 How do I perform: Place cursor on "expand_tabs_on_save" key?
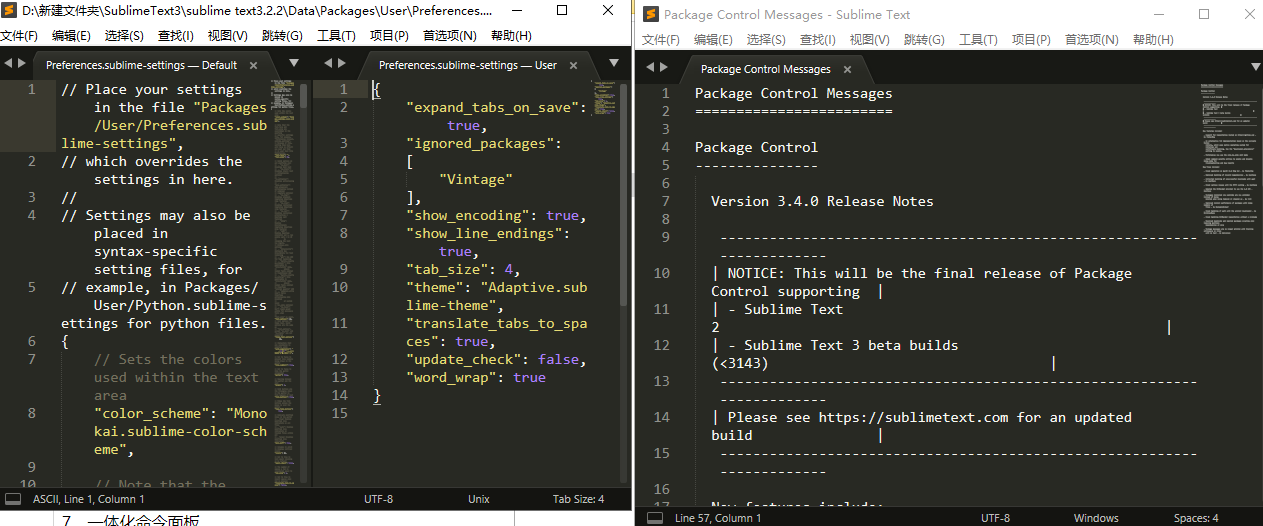491,107
